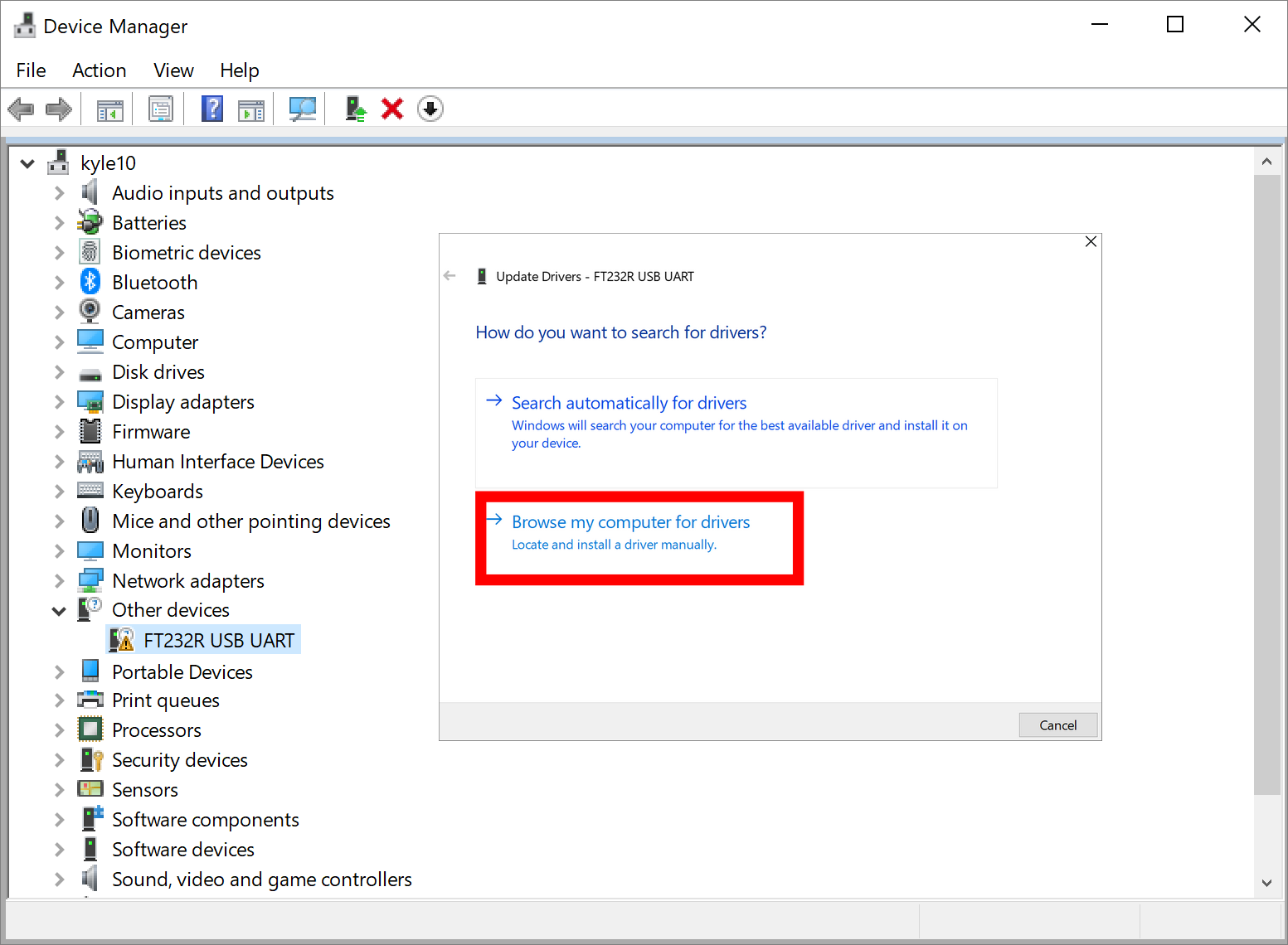Screen dimensions: 1288x945
Task: Click Scan for hardware changes icon
Action: (302, 109)
